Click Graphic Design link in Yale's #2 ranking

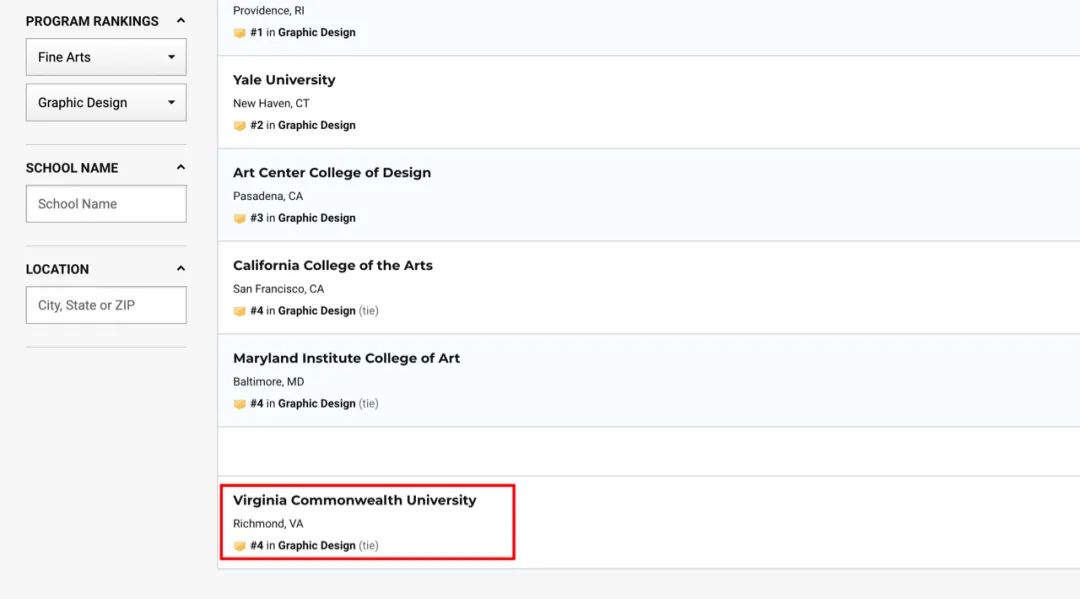tap(316, 126)
